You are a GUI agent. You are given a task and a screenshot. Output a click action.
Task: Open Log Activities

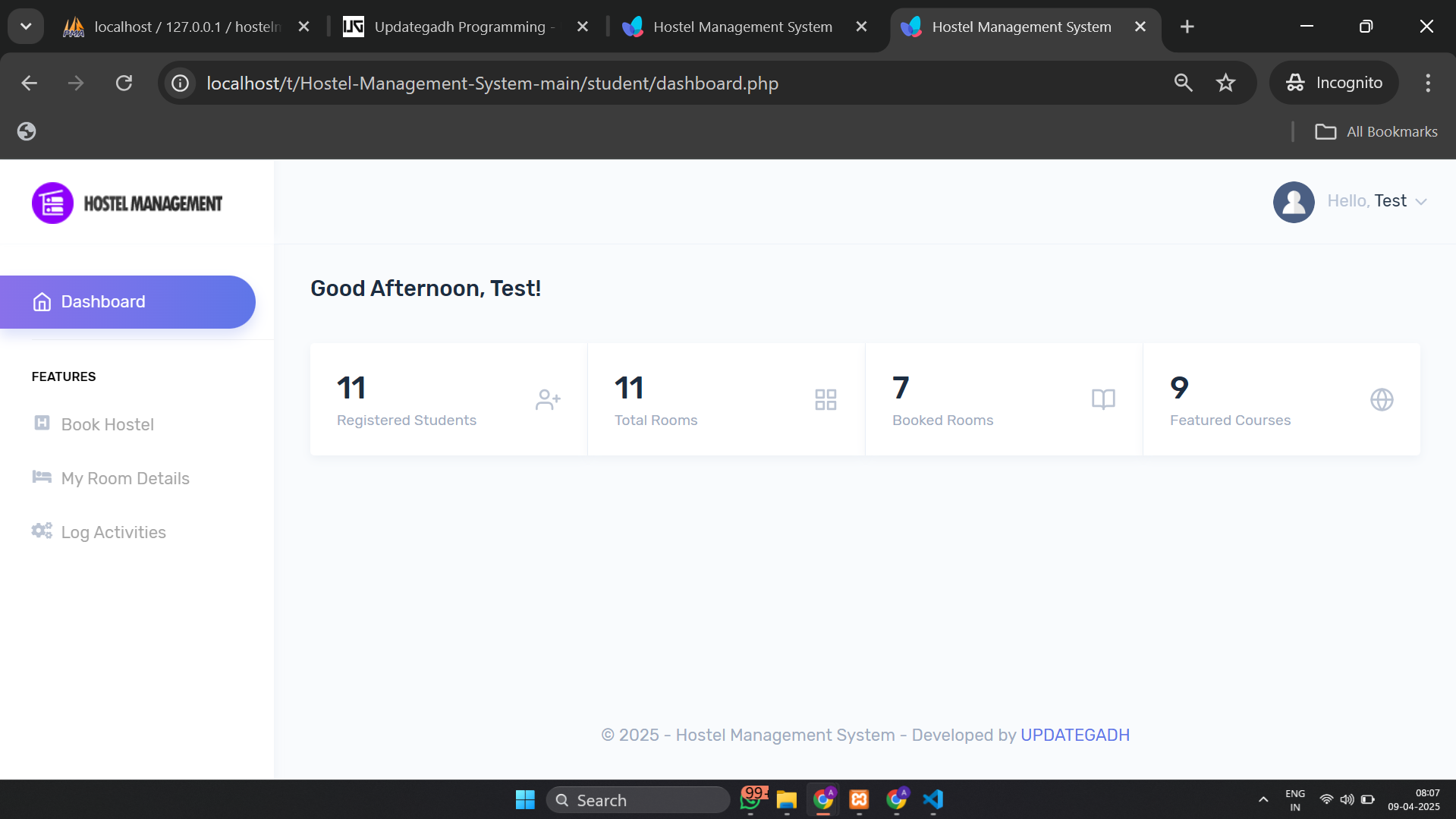tap(113, 532)
